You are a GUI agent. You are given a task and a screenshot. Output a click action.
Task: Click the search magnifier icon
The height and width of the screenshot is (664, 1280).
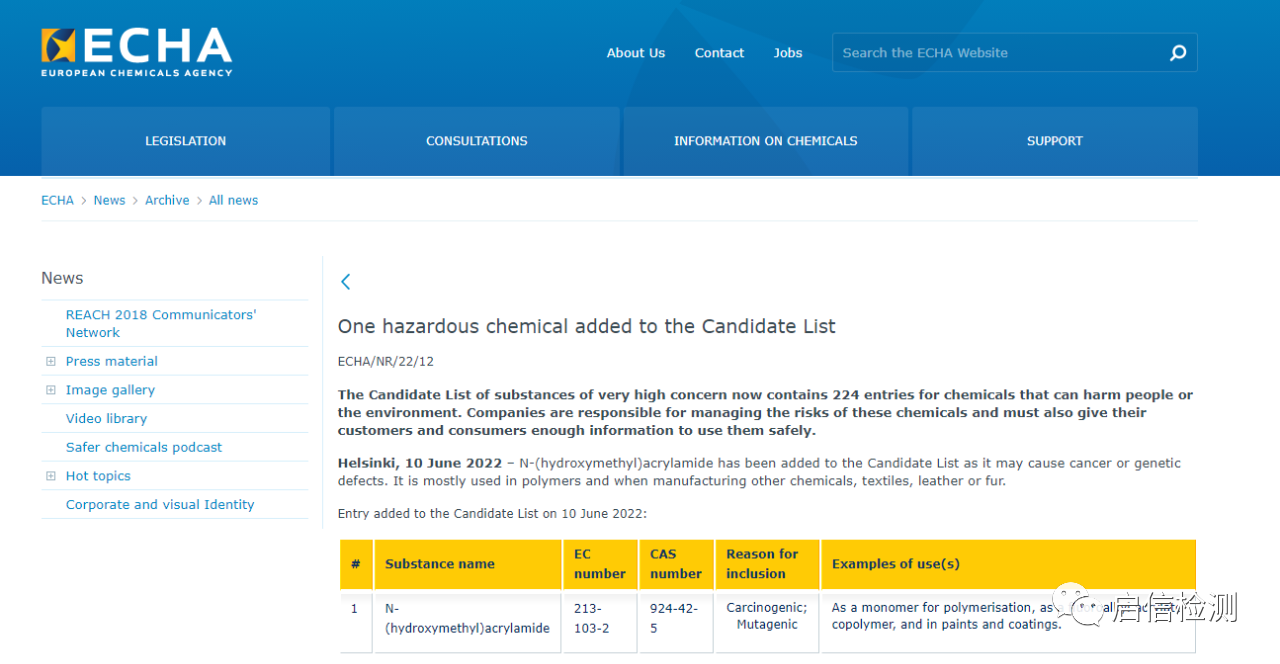tap(1178, 53)
